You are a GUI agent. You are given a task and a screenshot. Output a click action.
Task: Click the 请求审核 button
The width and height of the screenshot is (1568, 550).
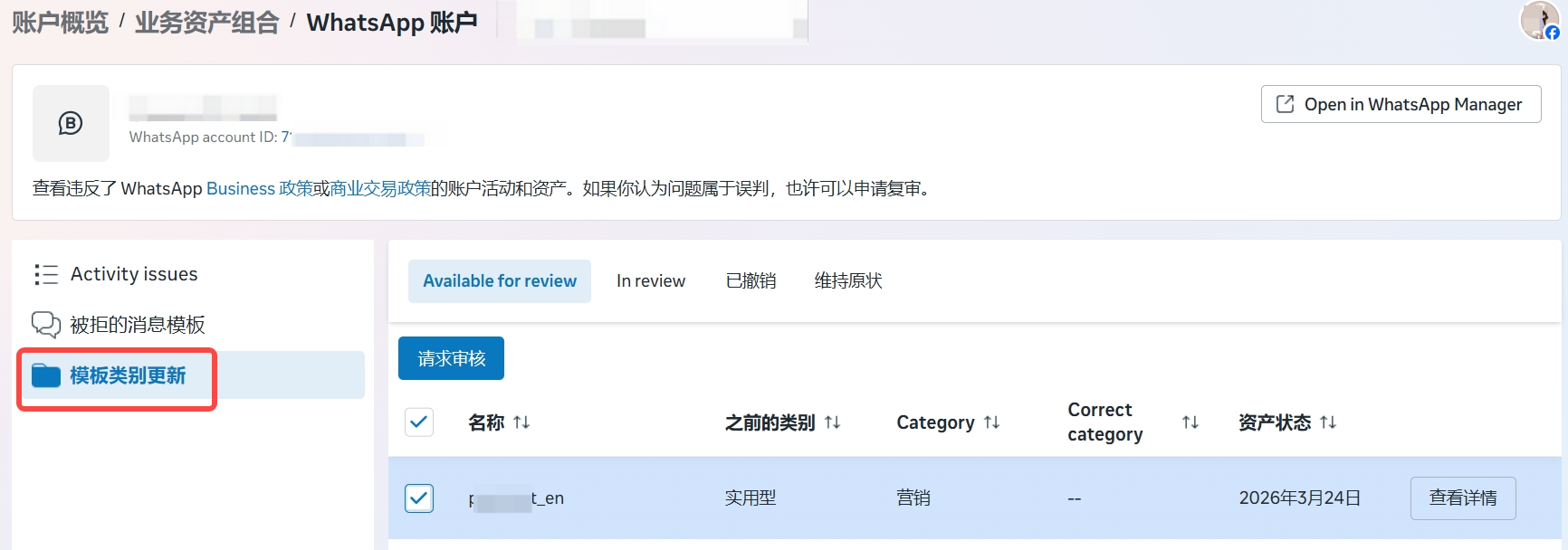coord(451,358)
